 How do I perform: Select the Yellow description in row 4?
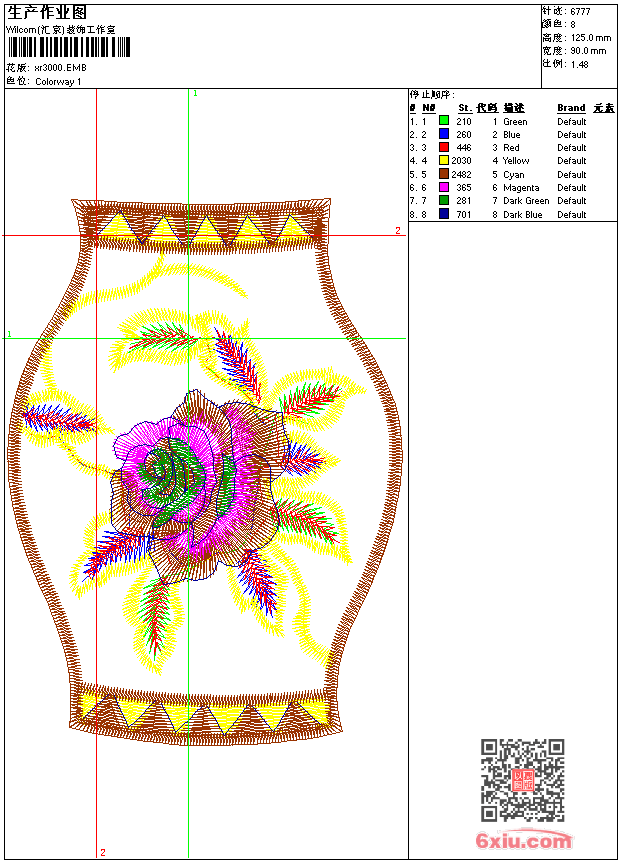[516, 161]
